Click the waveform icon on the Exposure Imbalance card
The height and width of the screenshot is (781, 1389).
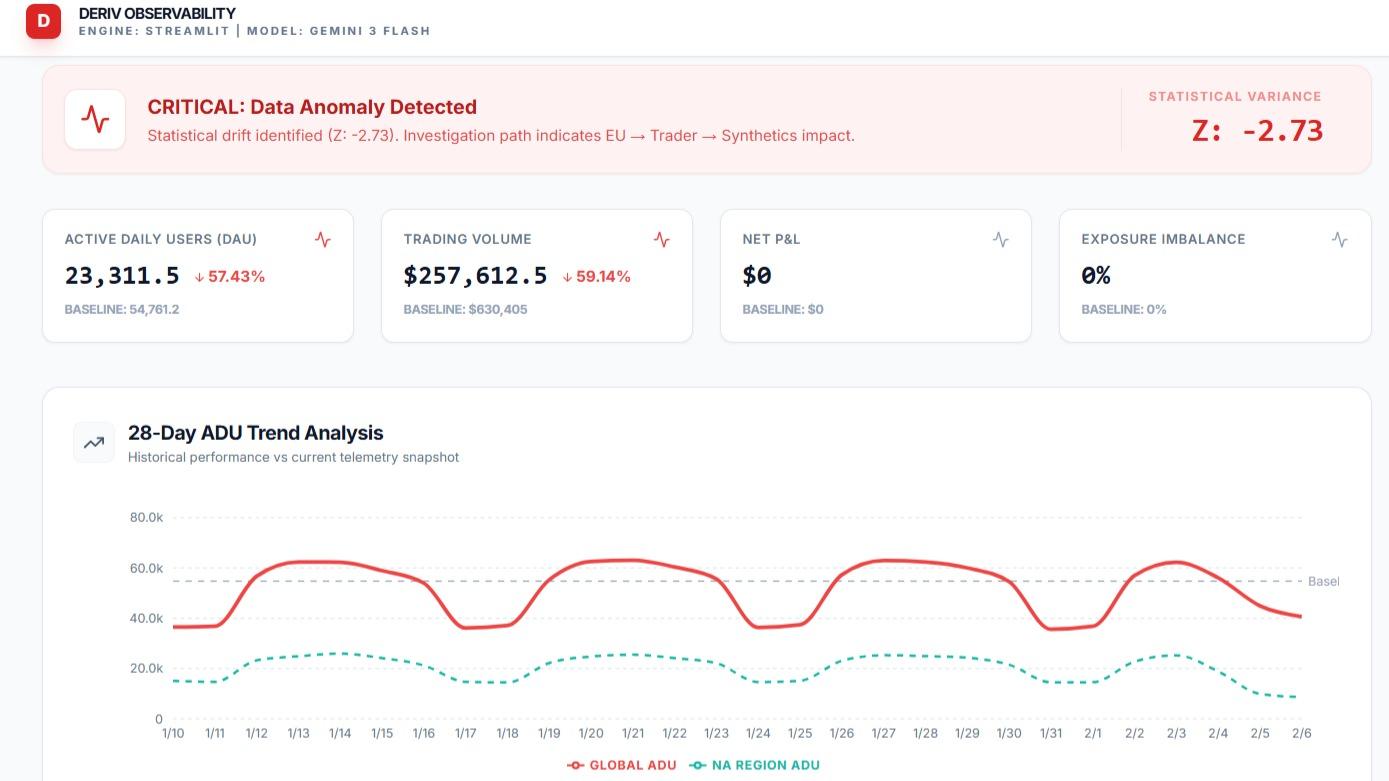(1339, 239)
